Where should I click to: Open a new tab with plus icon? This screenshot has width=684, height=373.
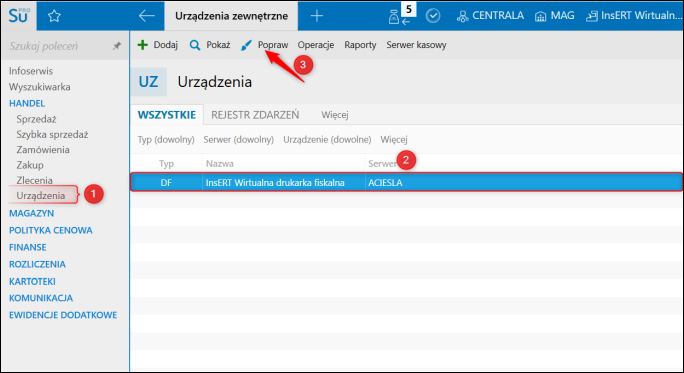[x=317, y=16]
